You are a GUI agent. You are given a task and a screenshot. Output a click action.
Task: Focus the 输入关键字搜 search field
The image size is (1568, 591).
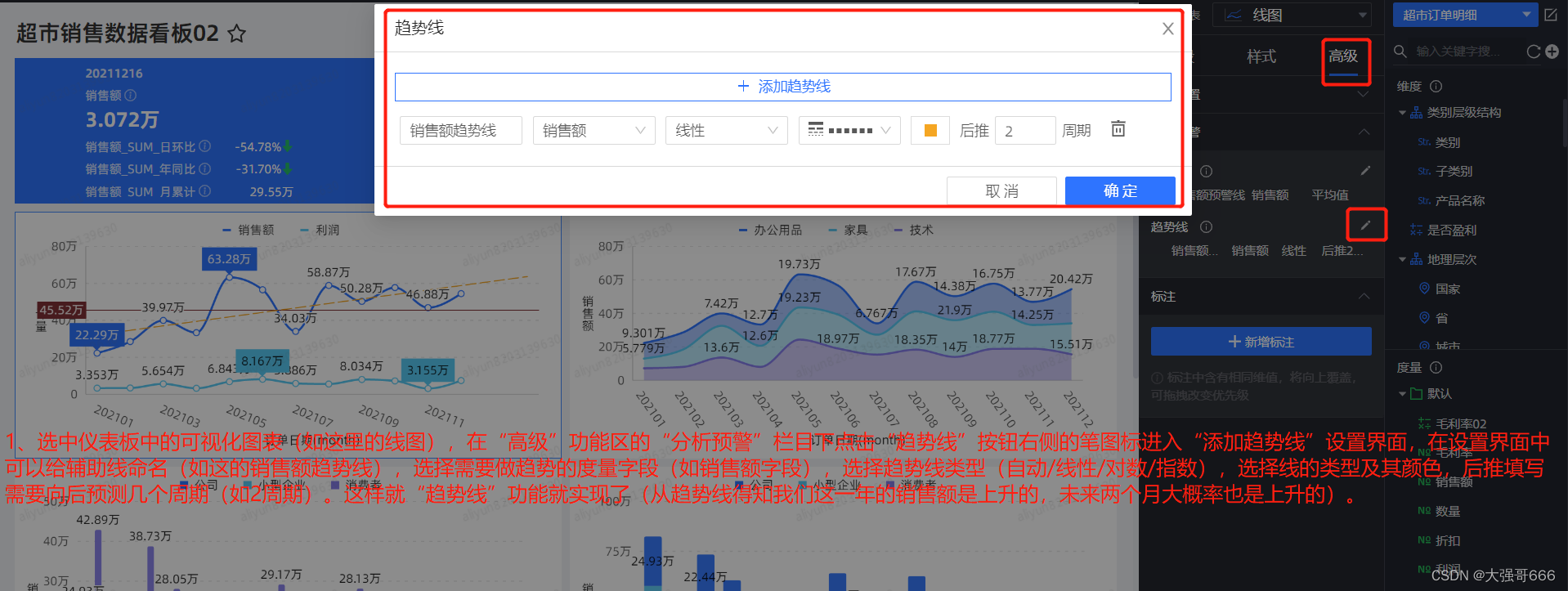(x=1458, y=51)
